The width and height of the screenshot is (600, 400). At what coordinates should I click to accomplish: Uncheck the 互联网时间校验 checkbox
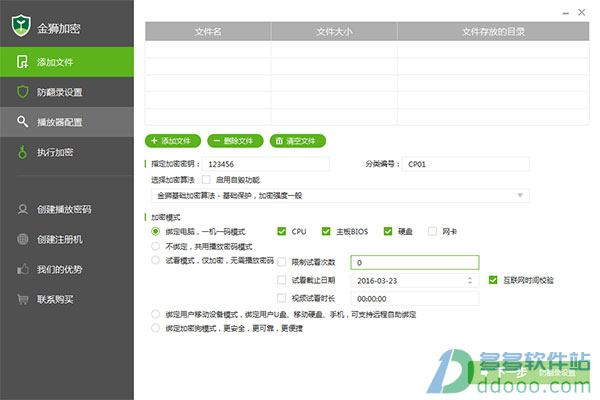(493, 280)
